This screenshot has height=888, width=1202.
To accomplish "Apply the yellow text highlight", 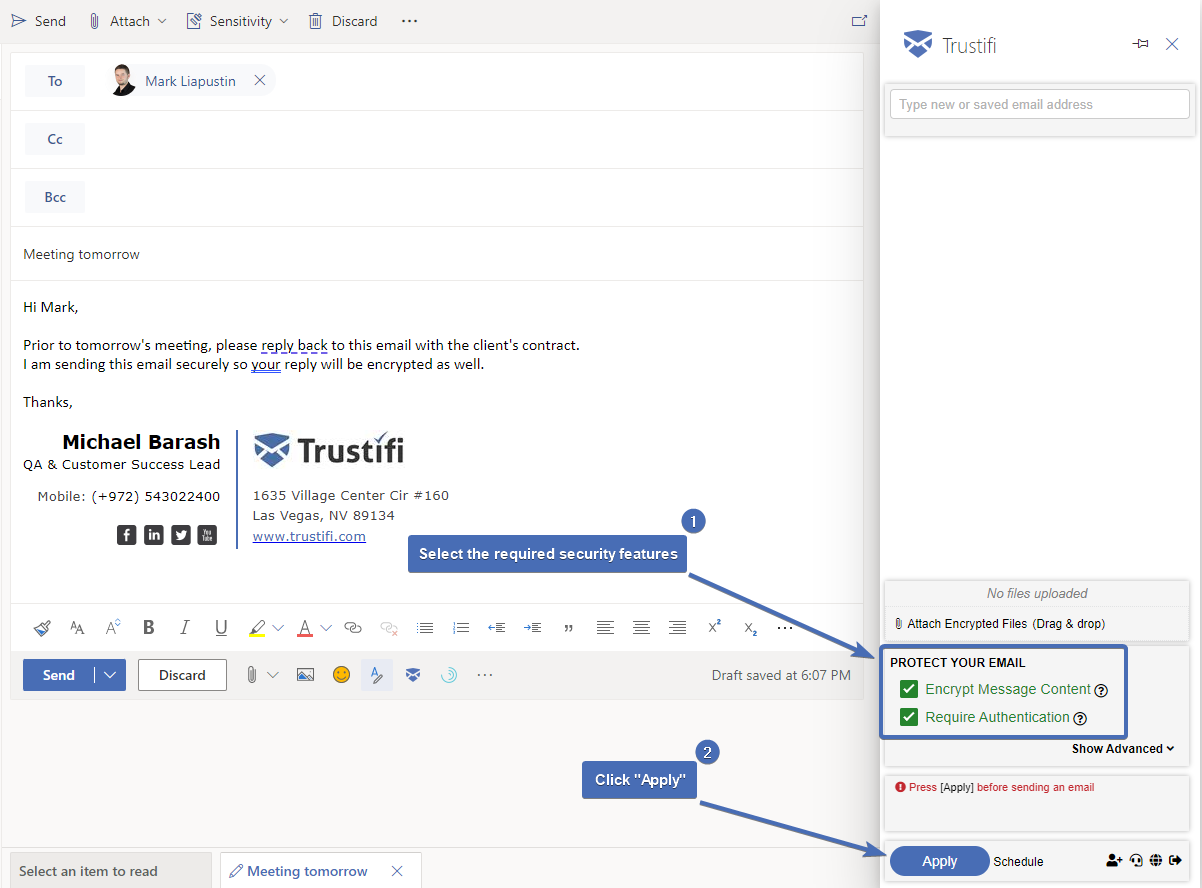I will click(257, 628).
